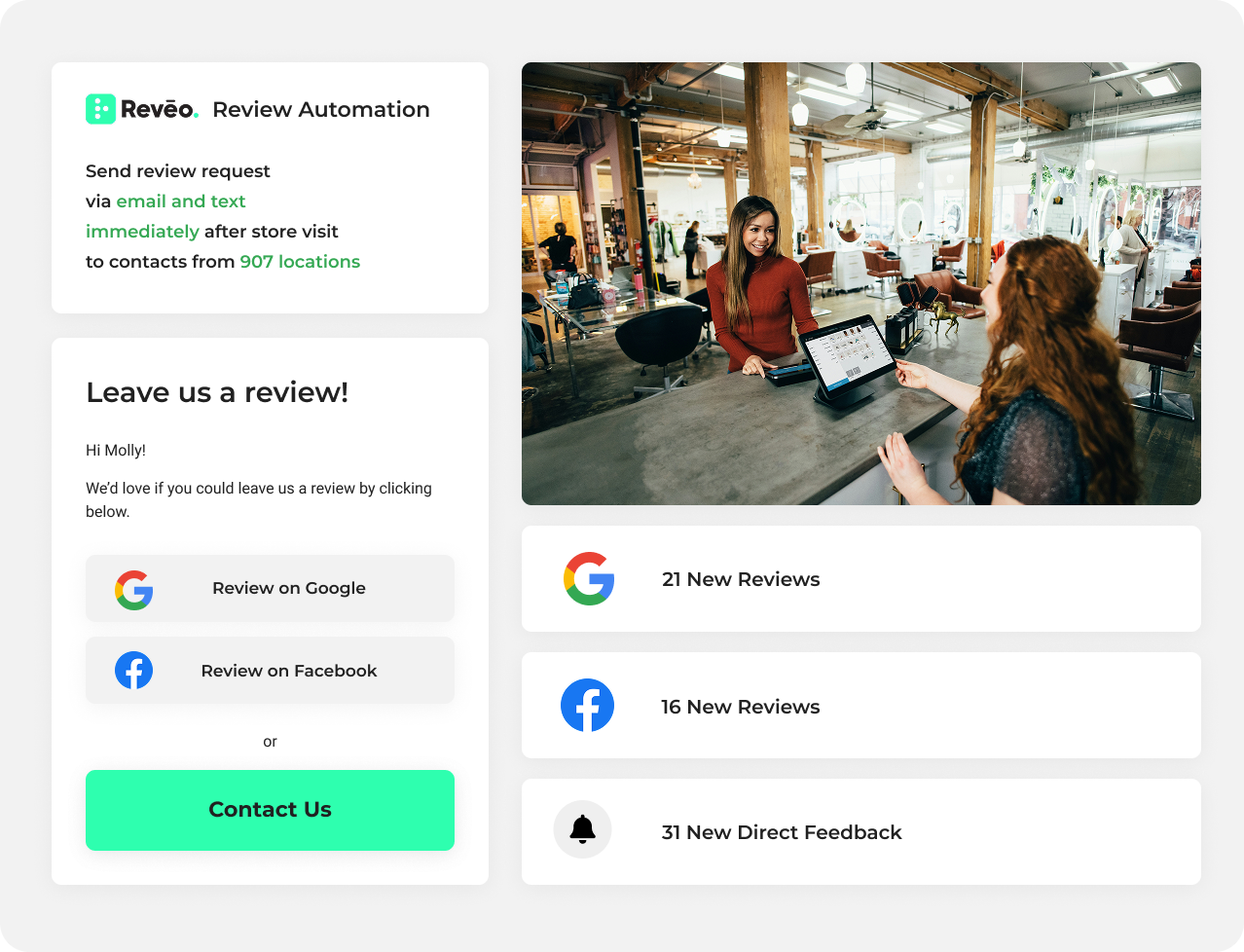Open notifications via the bell icon

coord(582,829)
